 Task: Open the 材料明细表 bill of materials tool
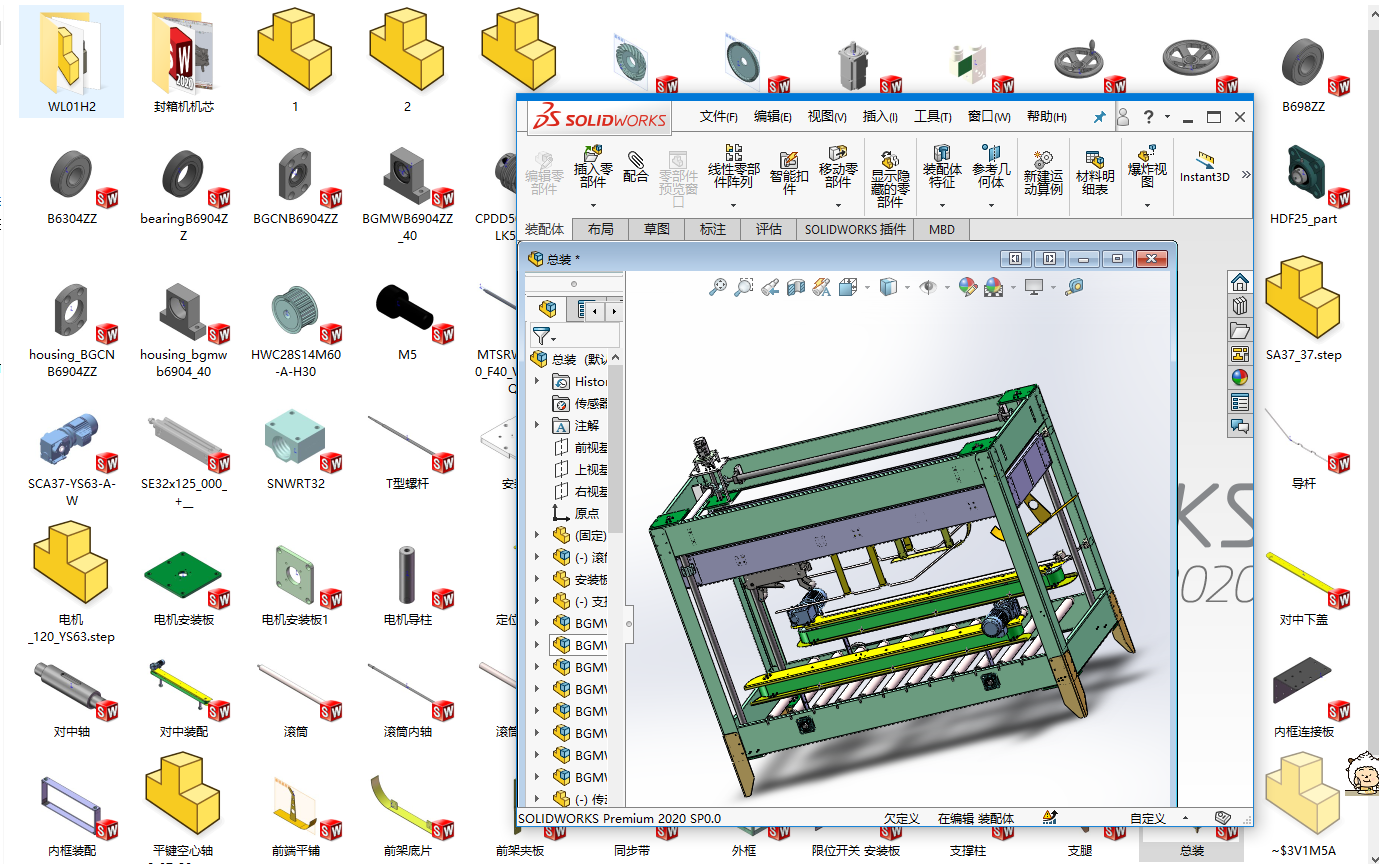coord(1094,172)
